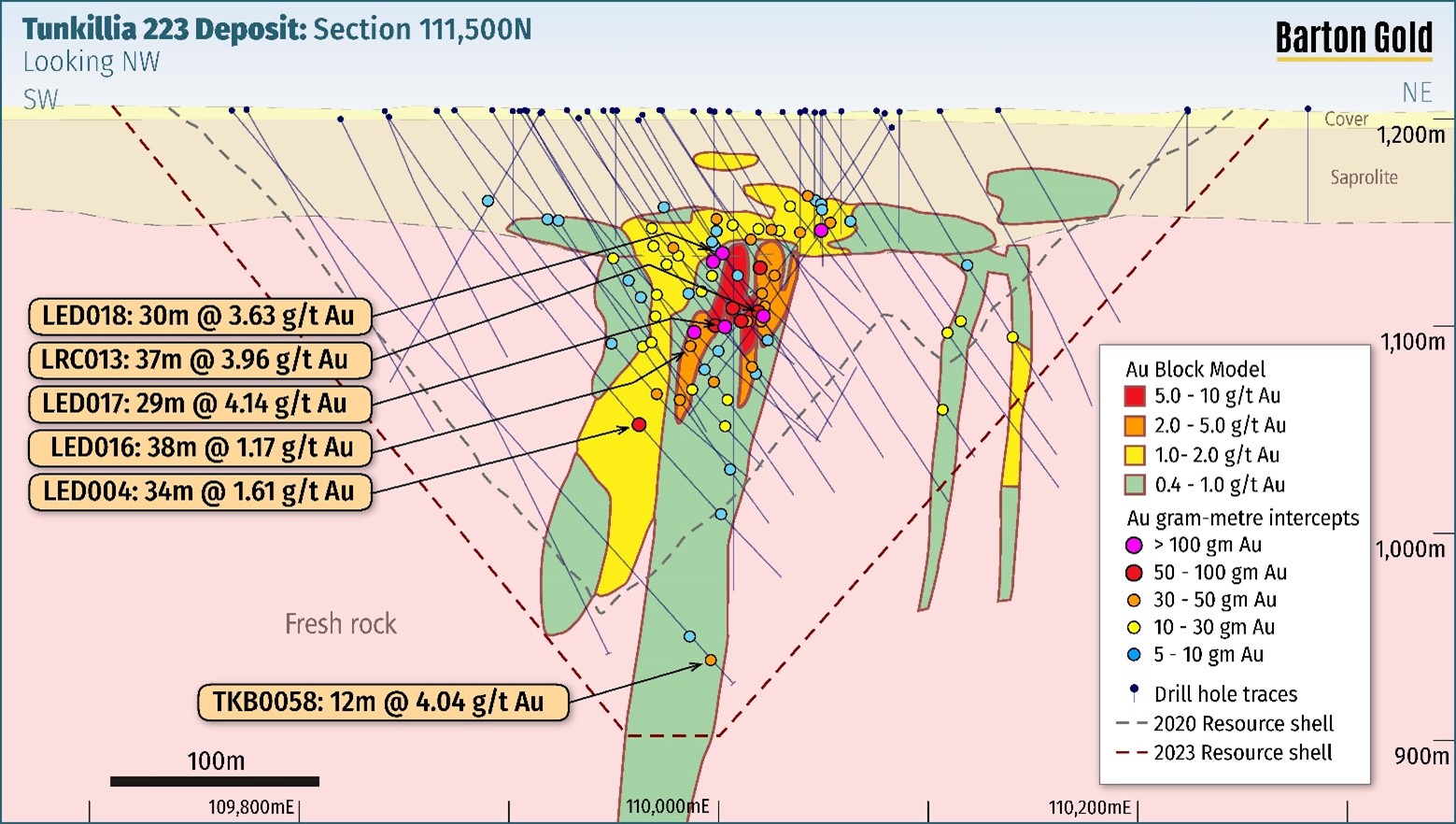Click the red 50 - 100 gm Au legend circle

pyautogui.click(x=1134, y=573)
